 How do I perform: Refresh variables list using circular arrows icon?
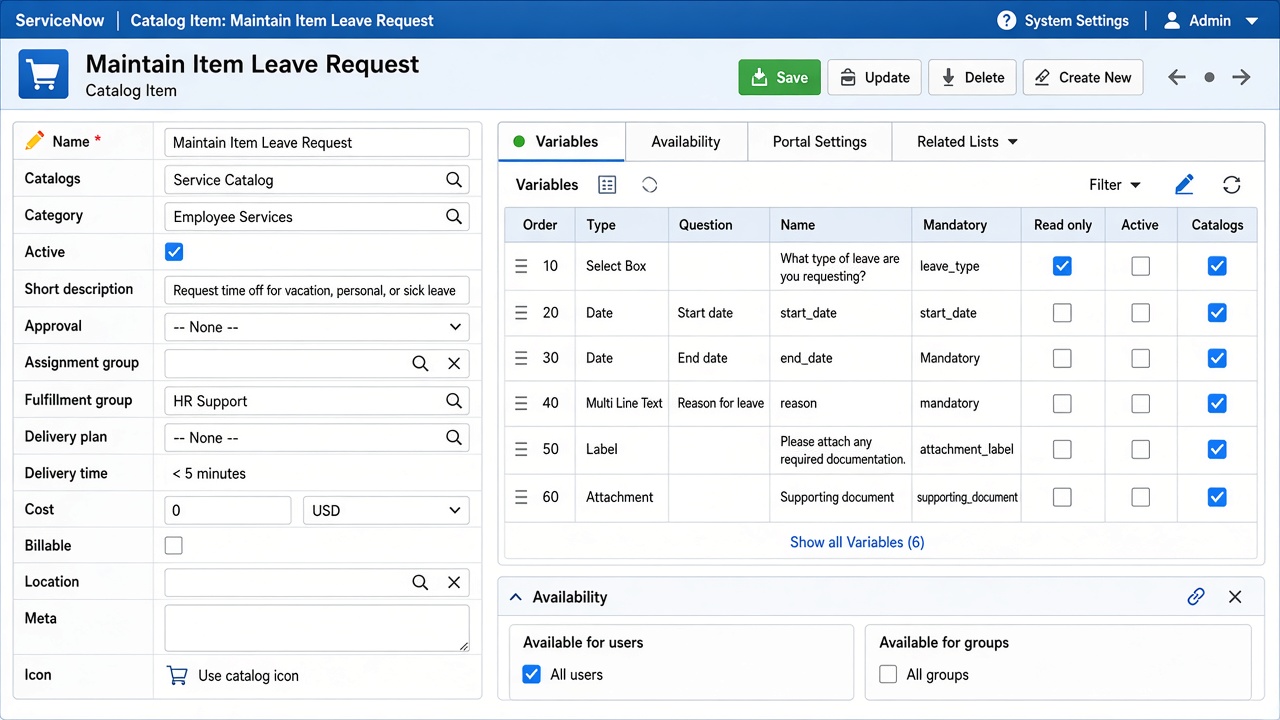(x=1232, y=185)
